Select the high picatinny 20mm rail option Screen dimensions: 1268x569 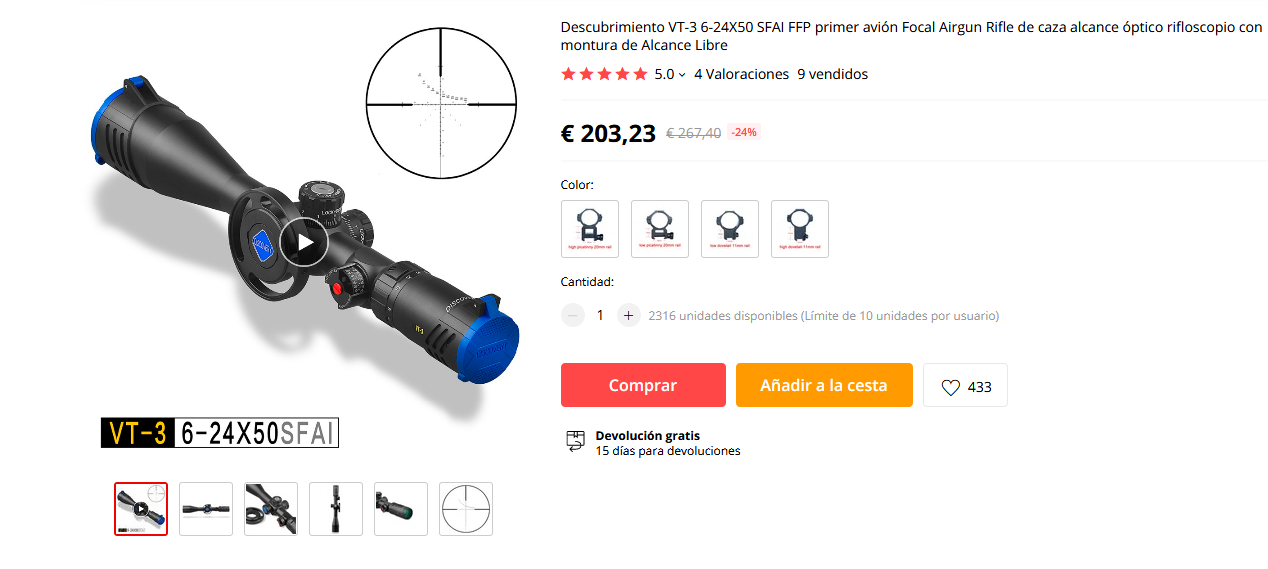click(590, 229)
